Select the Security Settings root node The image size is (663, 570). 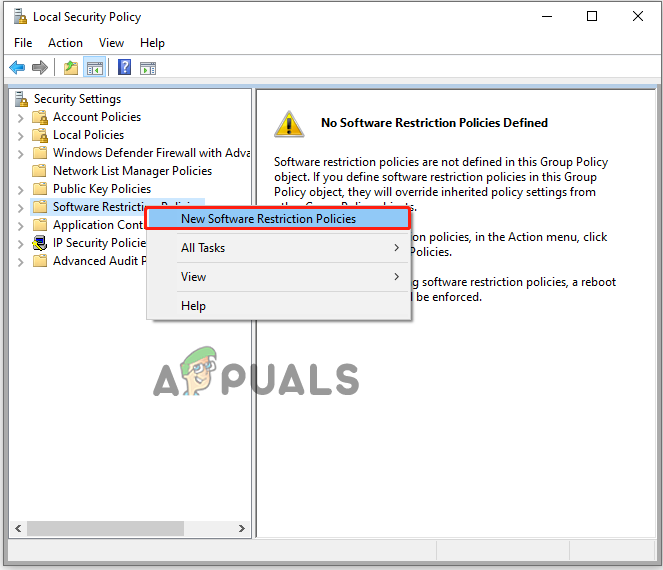pos(77,99)
